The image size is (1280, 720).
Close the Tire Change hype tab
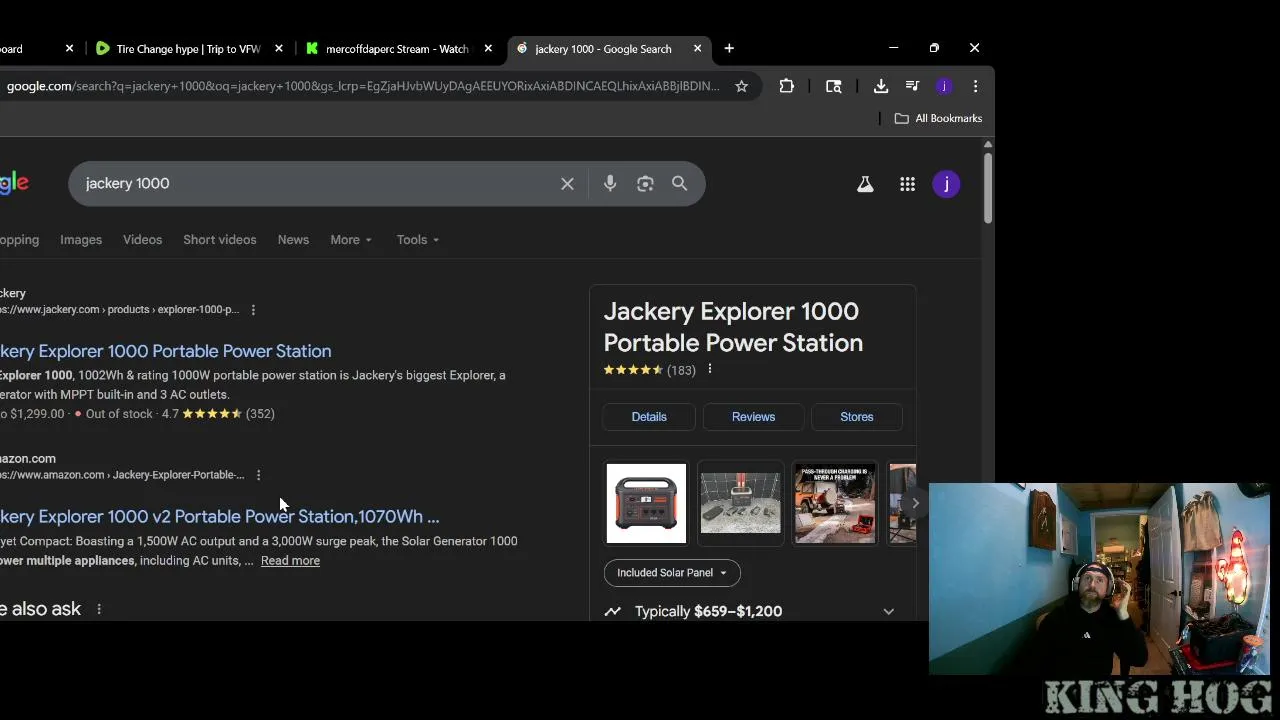point(279,48)
